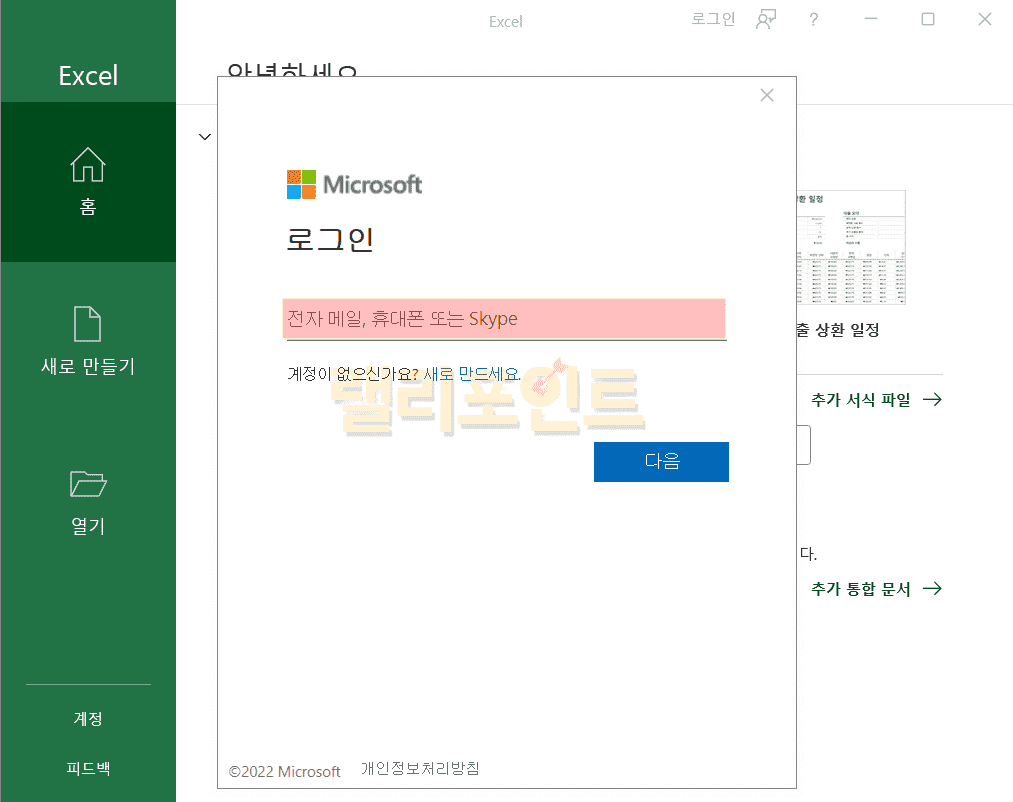Open the 피드백 feedback page
This screenshot has height=802, width=1013.
tap(88, 769)
